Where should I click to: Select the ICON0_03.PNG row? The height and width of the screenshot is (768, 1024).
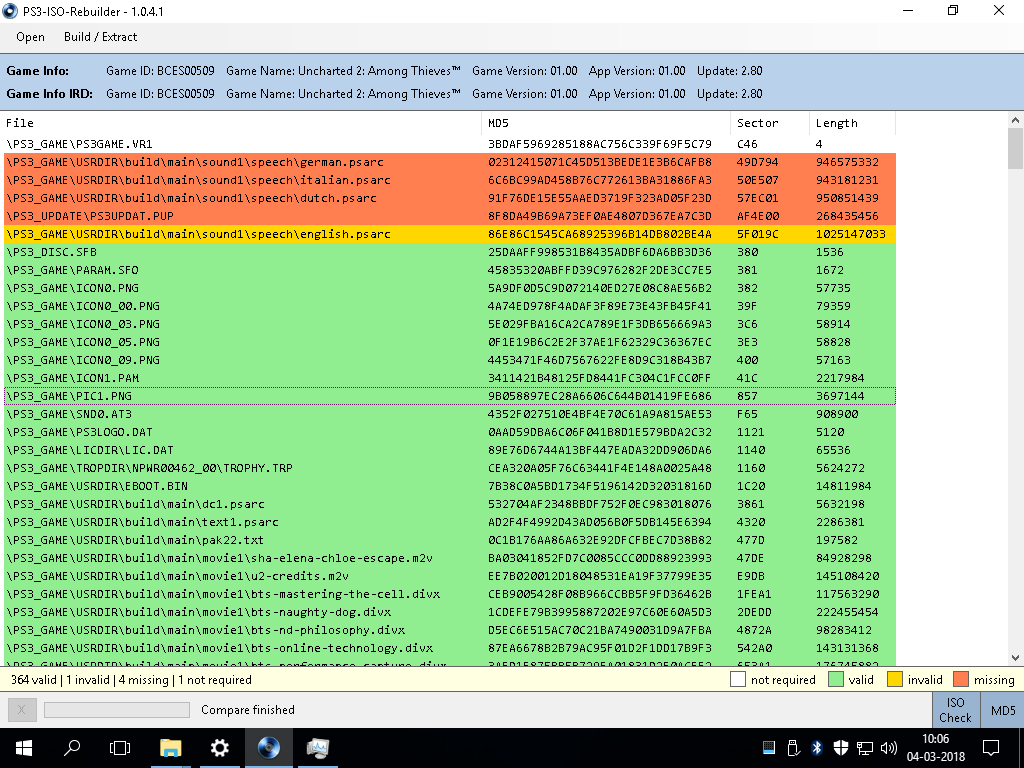point(449,324)
